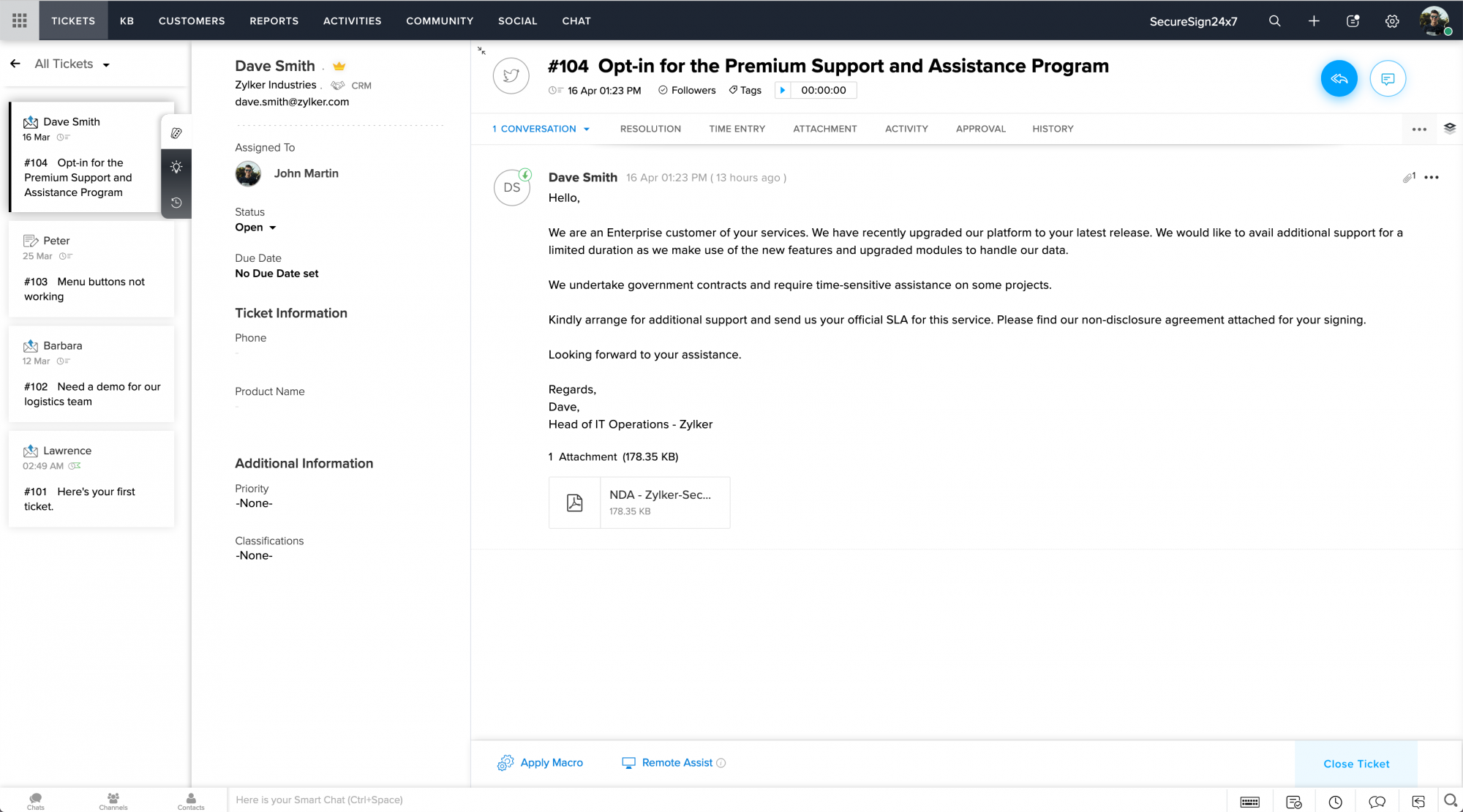
Task: Click the Apply Macro link
Action: [551, 762]
